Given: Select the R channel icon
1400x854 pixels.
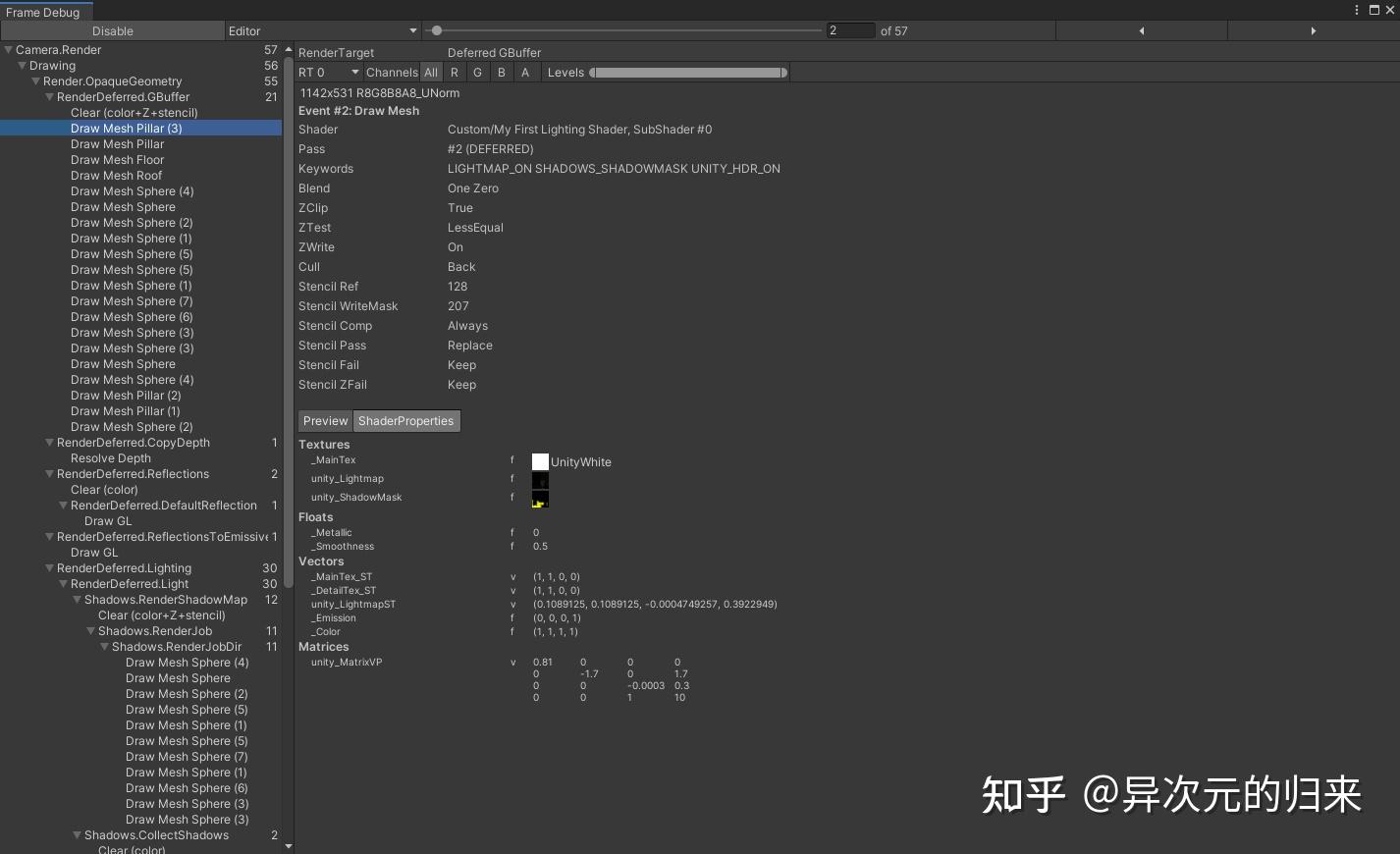Looking at the screenshot, I should coord(454,72).
